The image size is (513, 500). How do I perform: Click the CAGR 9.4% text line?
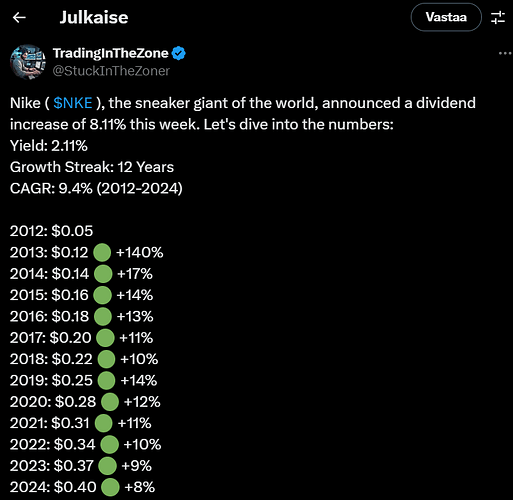pos(96,188)
